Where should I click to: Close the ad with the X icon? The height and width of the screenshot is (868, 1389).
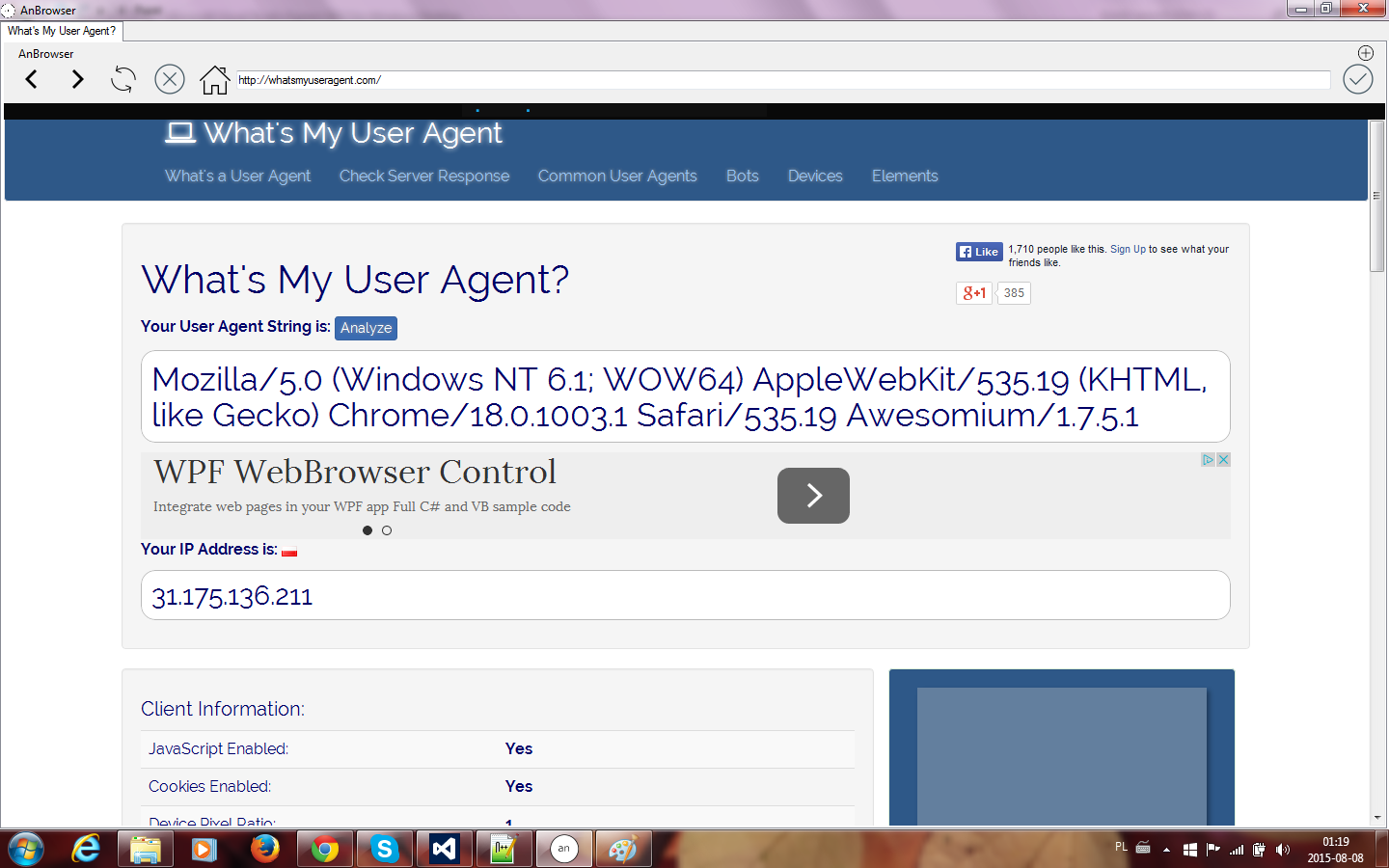pos(1223,460)
